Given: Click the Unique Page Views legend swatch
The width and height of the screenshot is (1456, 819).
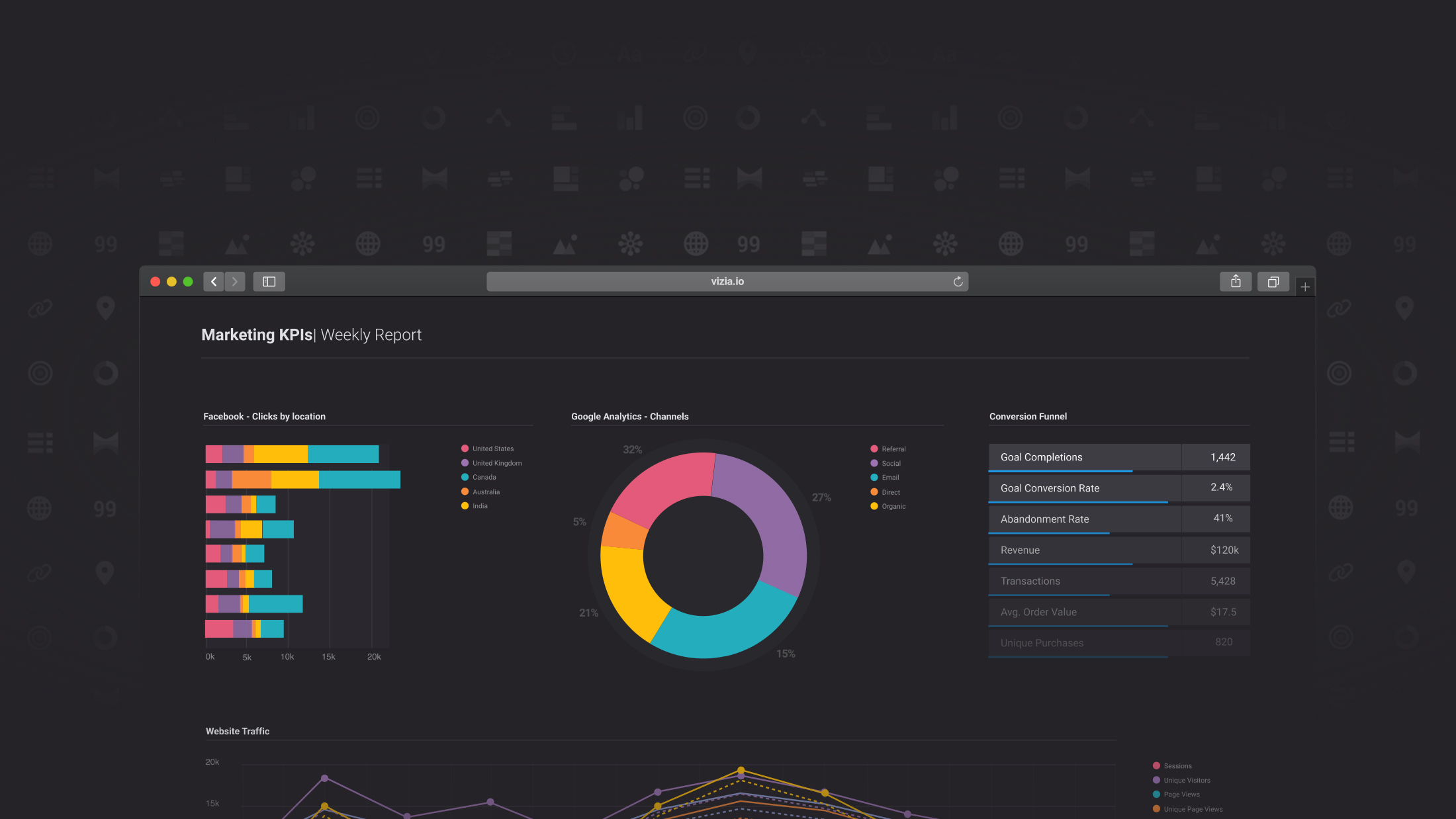Looking at the screenshot, I should coord(1156,808).
